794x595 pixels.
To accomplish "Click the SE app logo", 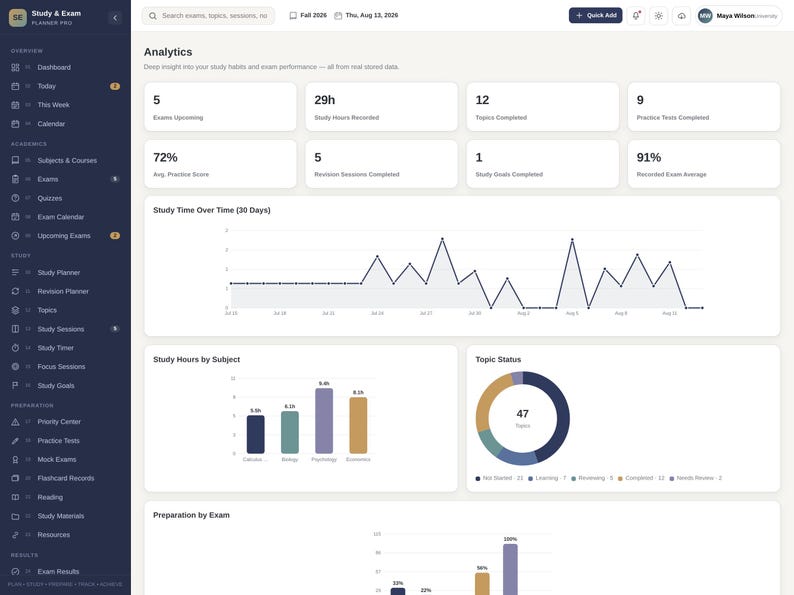I will coord(18,18).
